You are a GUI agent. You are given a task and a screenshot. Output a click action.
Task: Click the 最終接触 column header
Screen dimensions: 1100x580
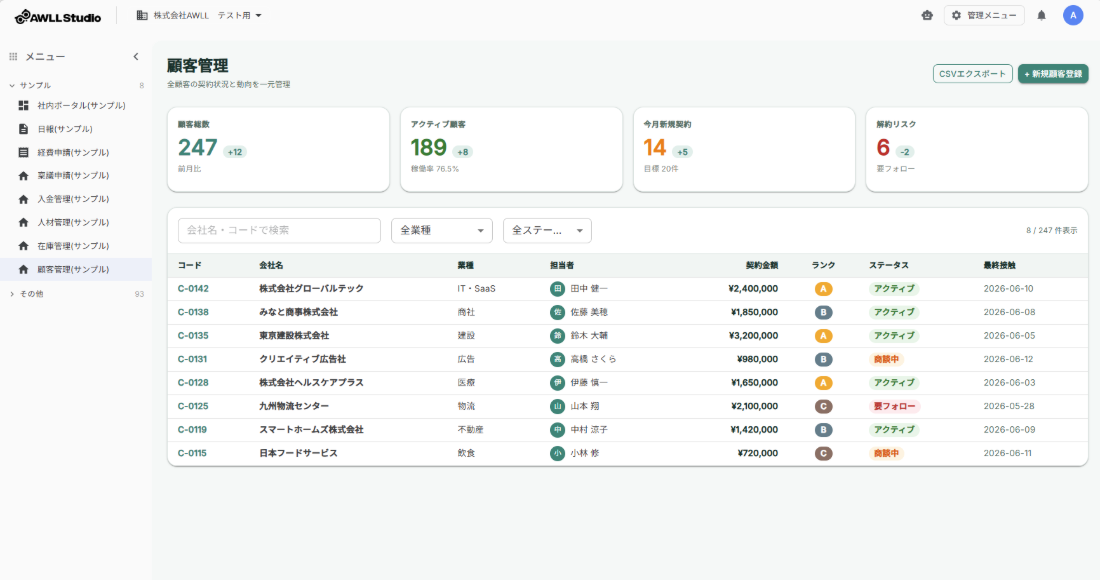point(1000,265)
